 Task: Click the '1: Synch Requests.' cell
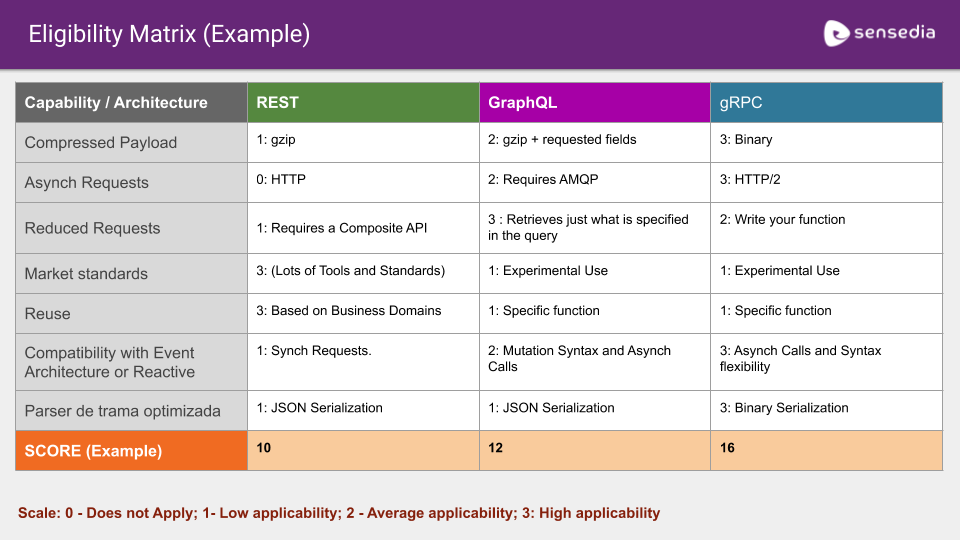click(x=363, y=362)
